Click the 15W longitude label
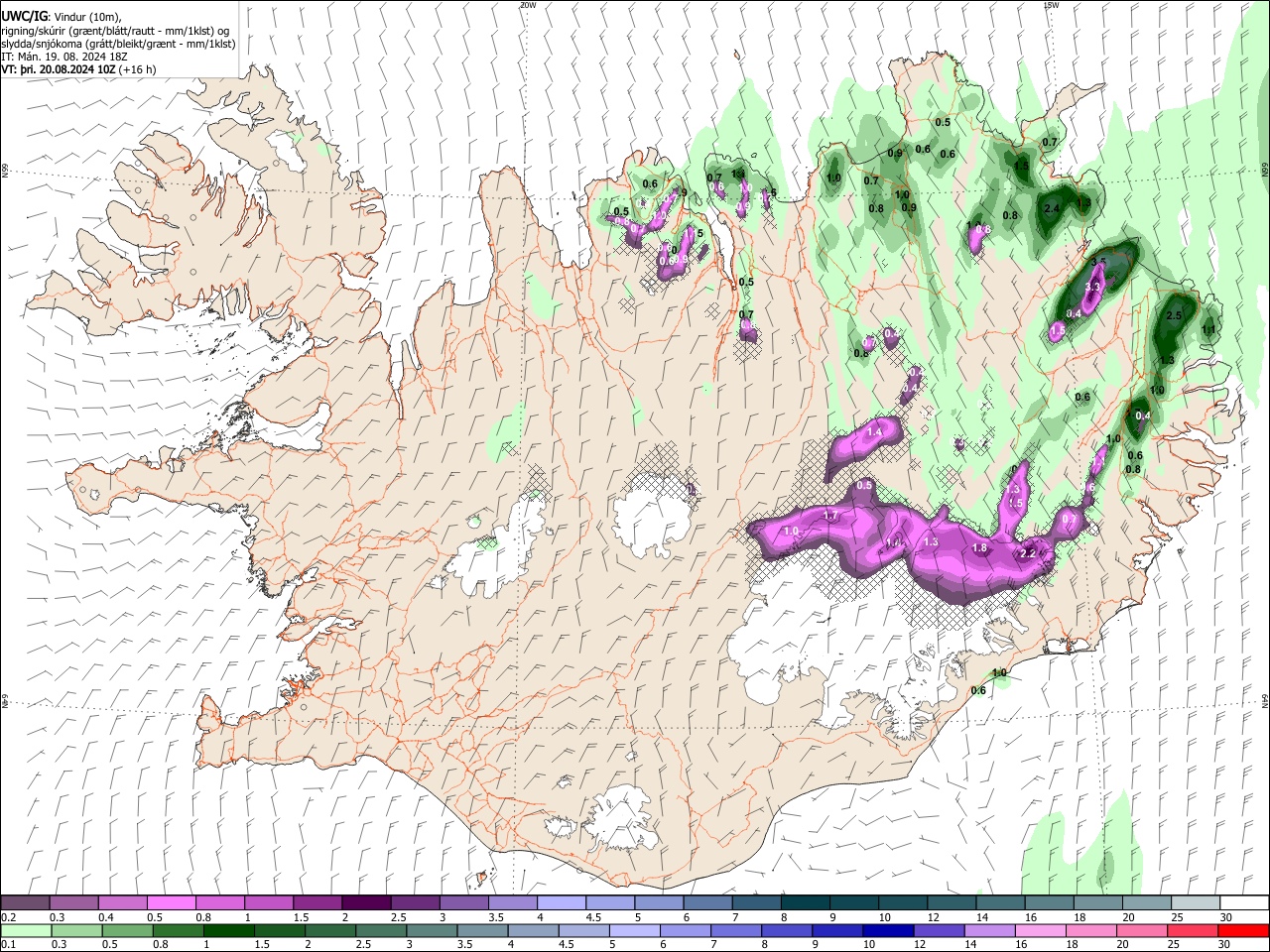Screen dimensions: 1270x952 1052,5
